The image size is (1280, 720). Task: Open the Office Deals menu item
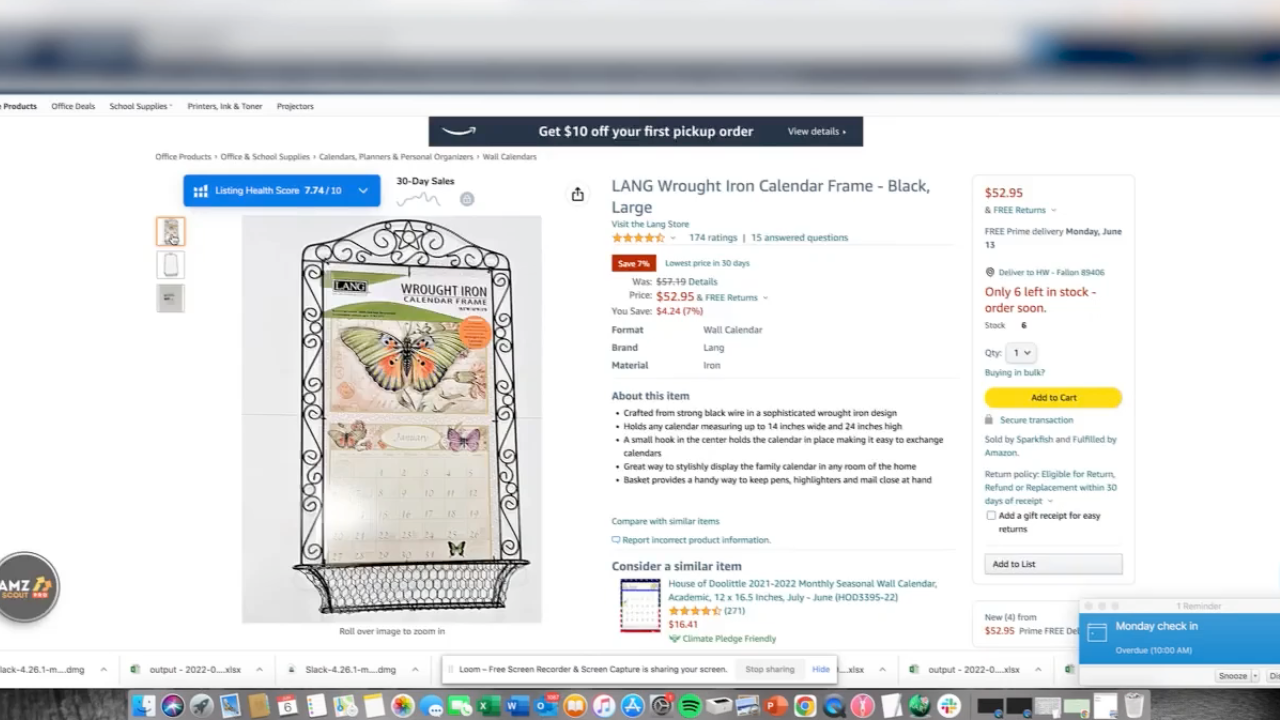73,106
